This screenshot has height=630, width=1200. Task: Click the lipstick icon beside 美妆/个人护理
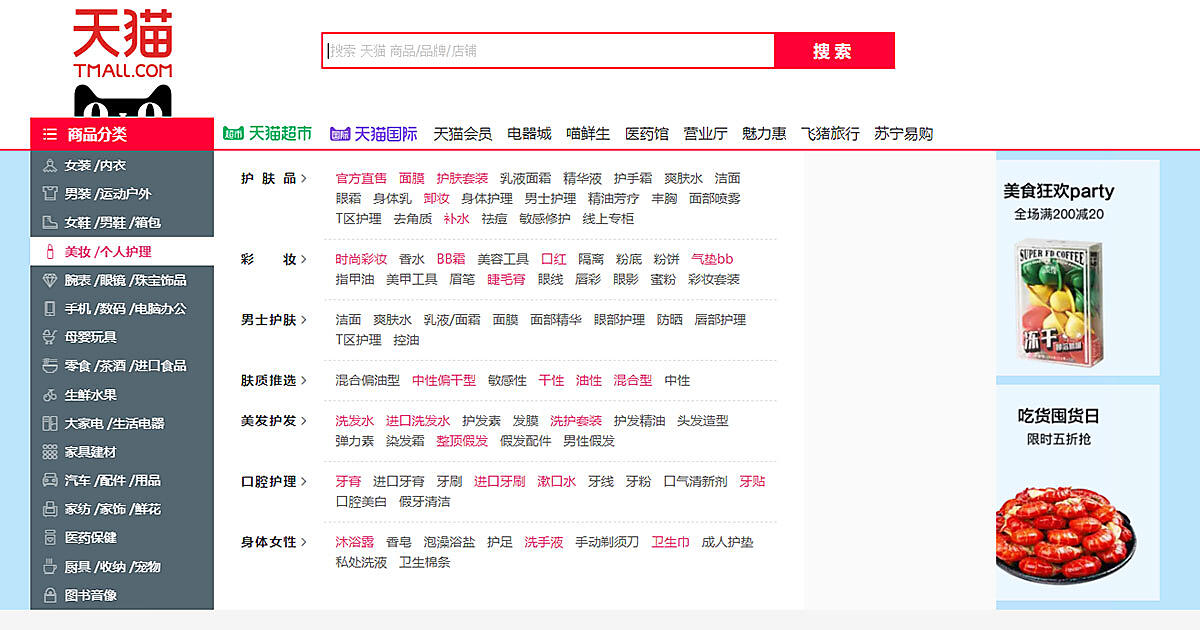pyautogui.click(x=49, y=251)
